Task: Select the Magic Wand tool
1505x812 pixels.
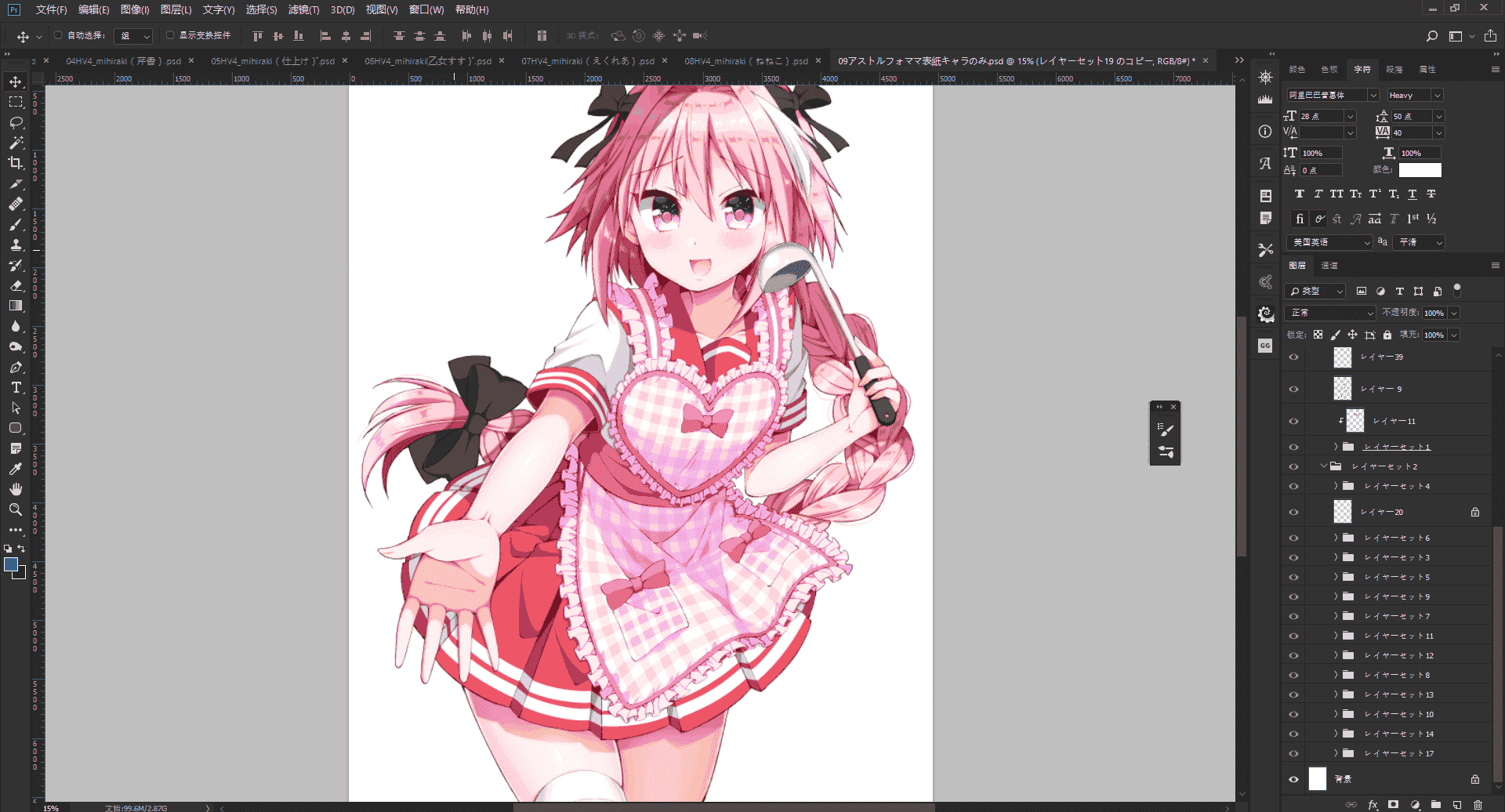Action: click(x=16, y=143)
